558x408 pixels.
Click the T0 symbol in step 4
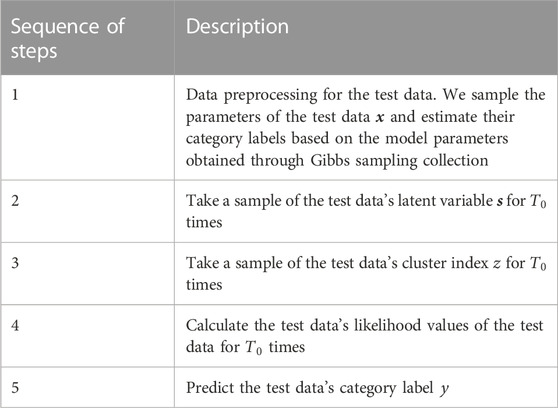click(254, 347)
